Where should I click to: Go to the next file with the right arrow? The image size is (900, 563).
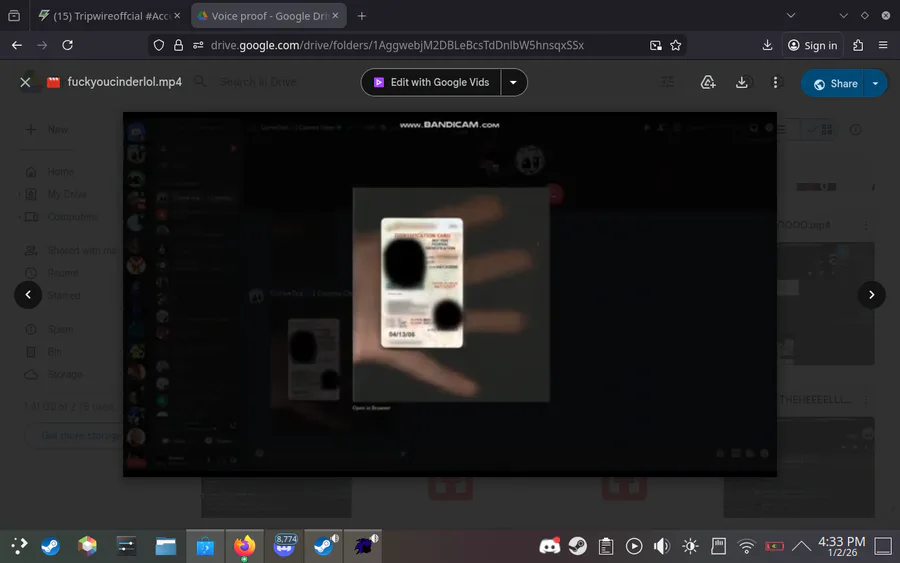point(871,294)
